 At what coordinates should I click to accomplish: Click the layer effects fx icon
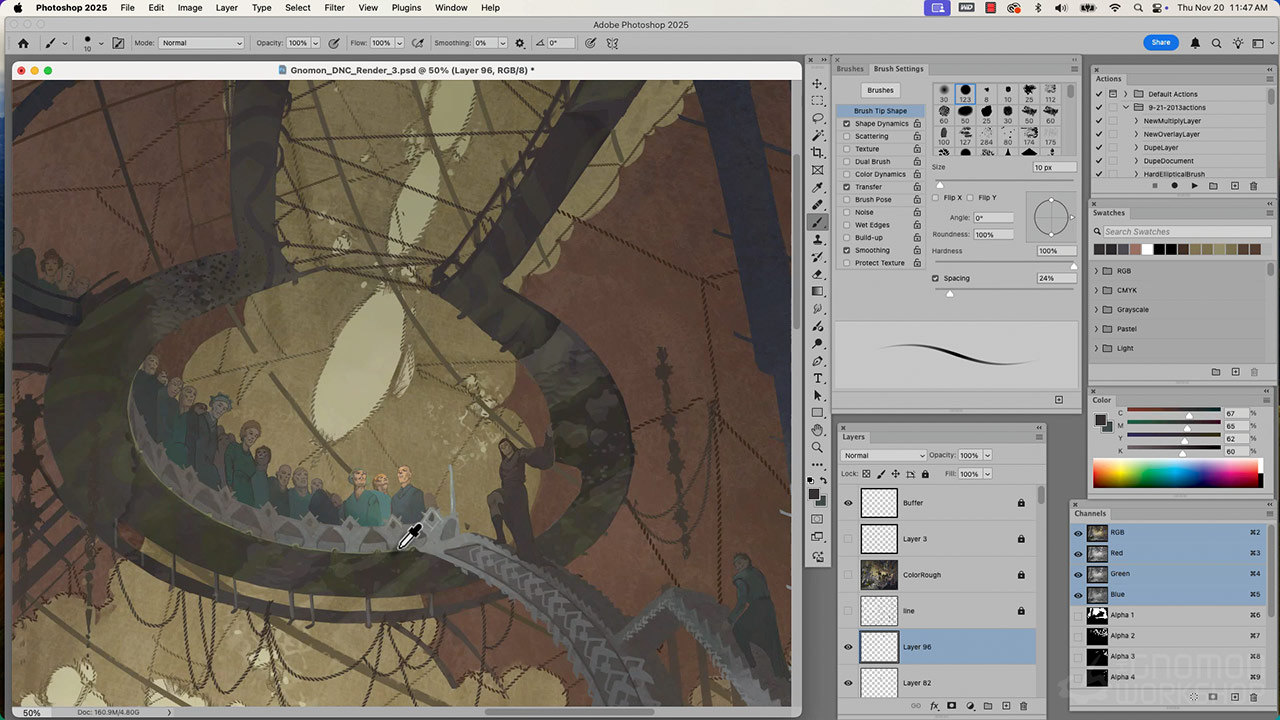(x=934, y=706)
